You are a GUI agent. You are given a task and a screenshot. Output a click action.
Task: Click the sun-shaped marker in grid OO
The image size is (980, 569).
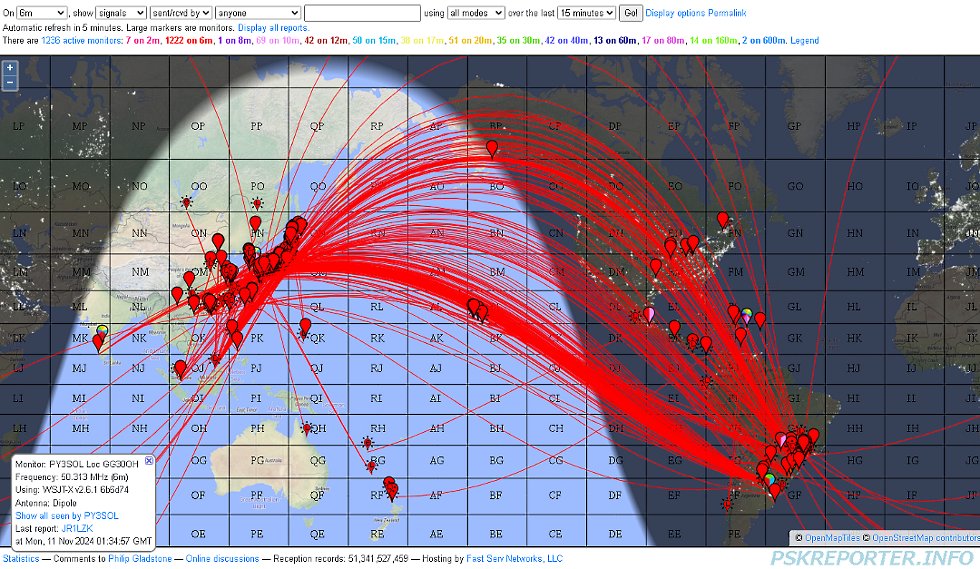(x=186, y=203)
